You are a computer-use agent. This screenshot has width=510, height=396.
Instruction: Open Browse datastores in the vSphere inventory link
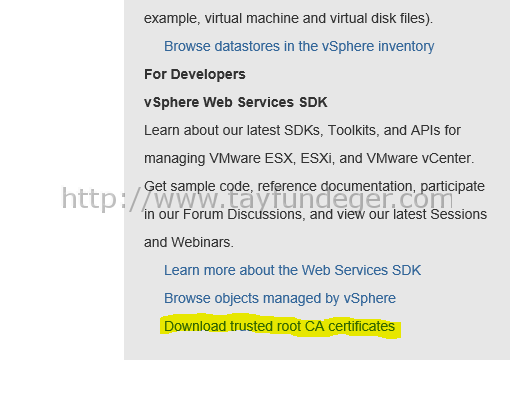click(299, 46)
